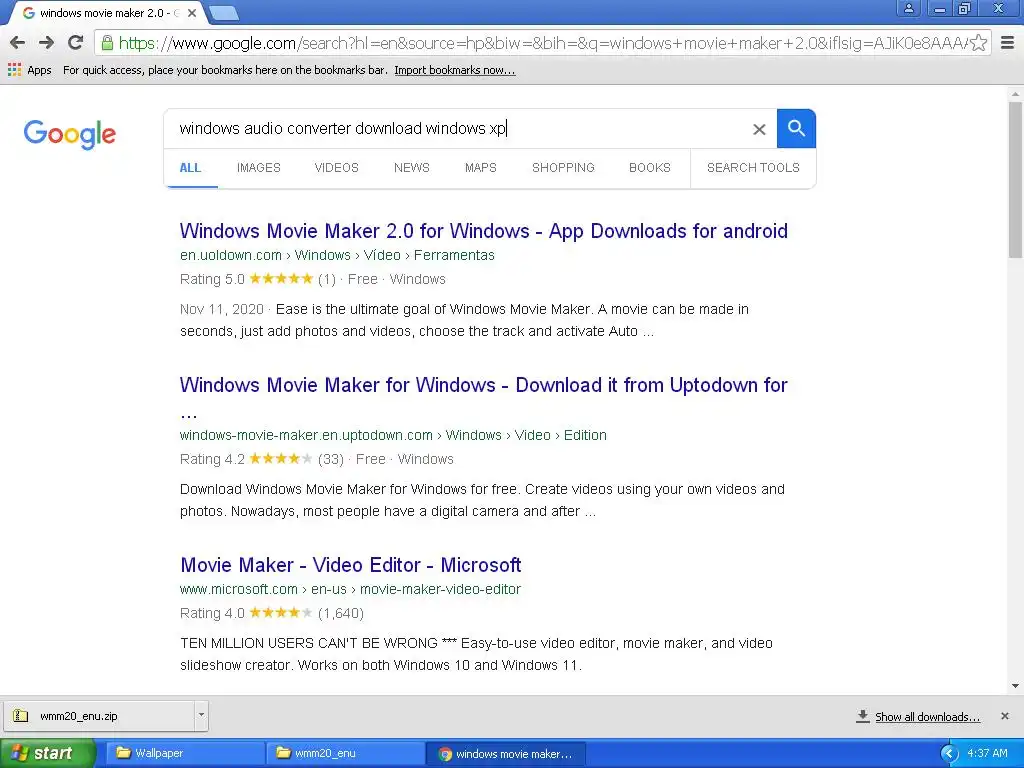The height and width of the screenshot is (768, 1024).
Task: Switch to the wmm20_enu folder in taskbar
Action: pos(345,753)
